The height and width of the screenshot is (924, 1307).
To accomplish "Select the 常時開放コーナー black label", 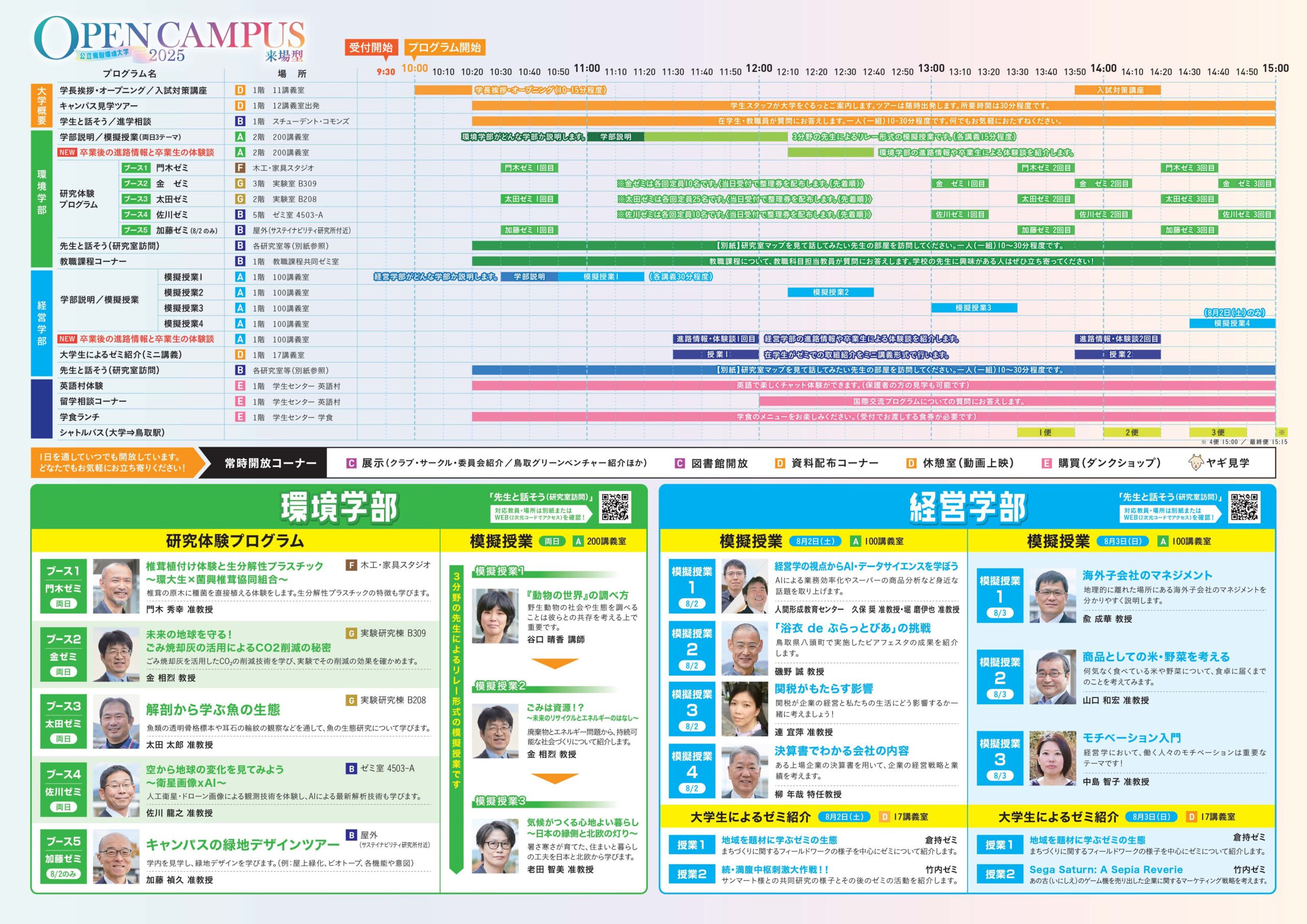I will click(271, 463).
